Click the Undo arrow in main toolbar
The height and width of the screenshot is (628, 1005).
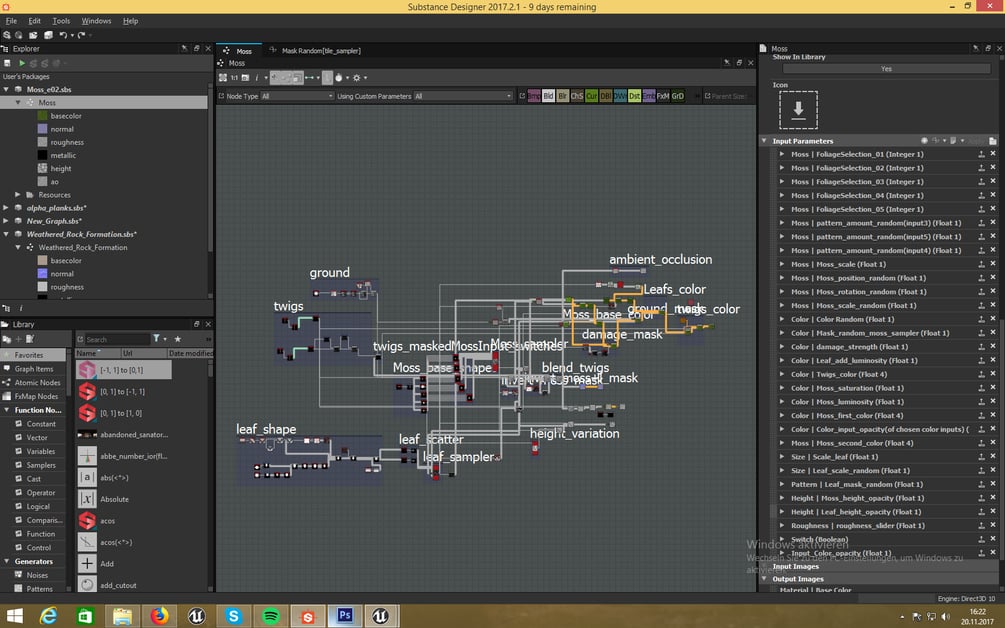click(x=63, y=35)
